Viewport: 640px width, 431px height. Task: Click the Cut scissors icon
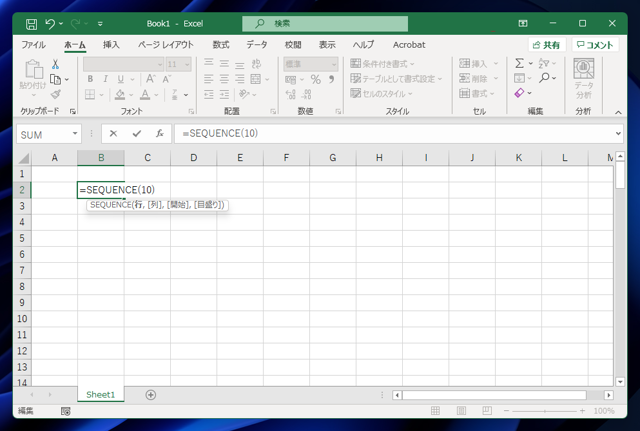tap(55, 64)
